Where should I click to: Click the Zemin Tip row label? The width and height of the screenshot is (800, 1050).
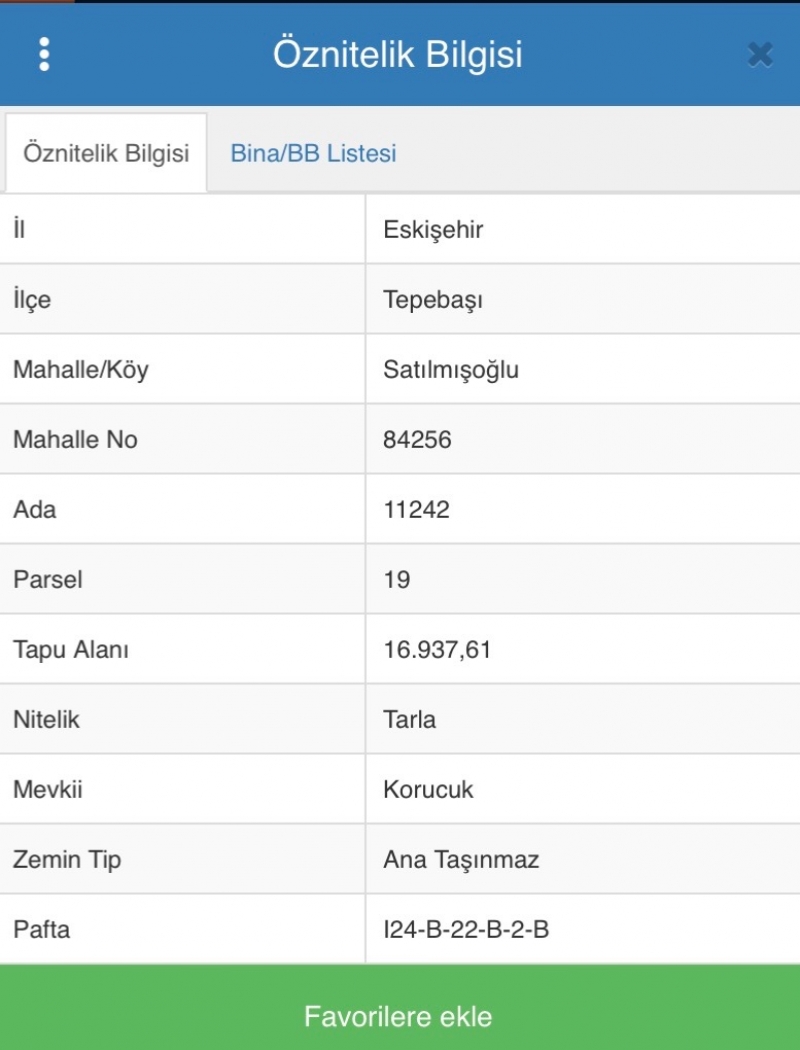67,859
